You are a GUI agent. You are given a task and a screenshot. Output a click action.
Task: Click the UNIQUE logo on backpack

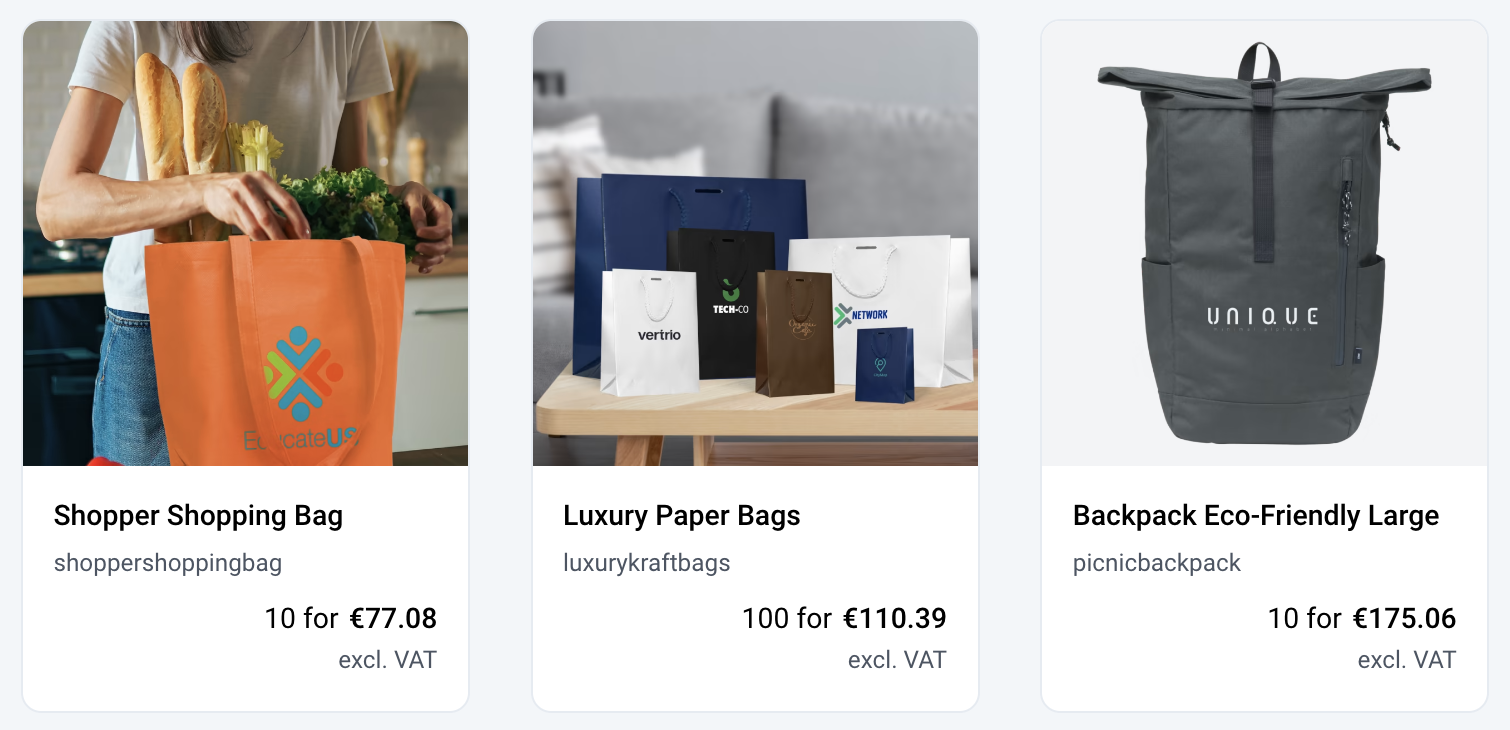1262,318
